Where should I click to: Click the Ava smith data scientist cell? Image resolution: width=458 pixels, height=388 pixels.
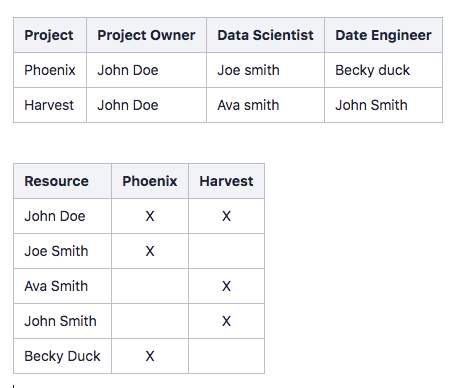pyautogui.click(x=265, y=105)
